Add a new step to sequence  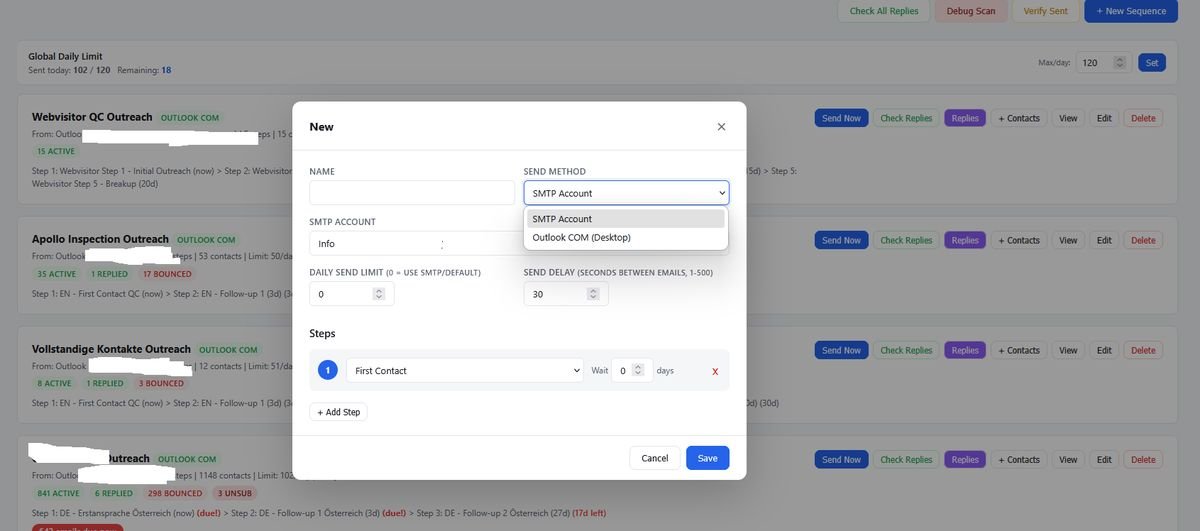(338, 412)
